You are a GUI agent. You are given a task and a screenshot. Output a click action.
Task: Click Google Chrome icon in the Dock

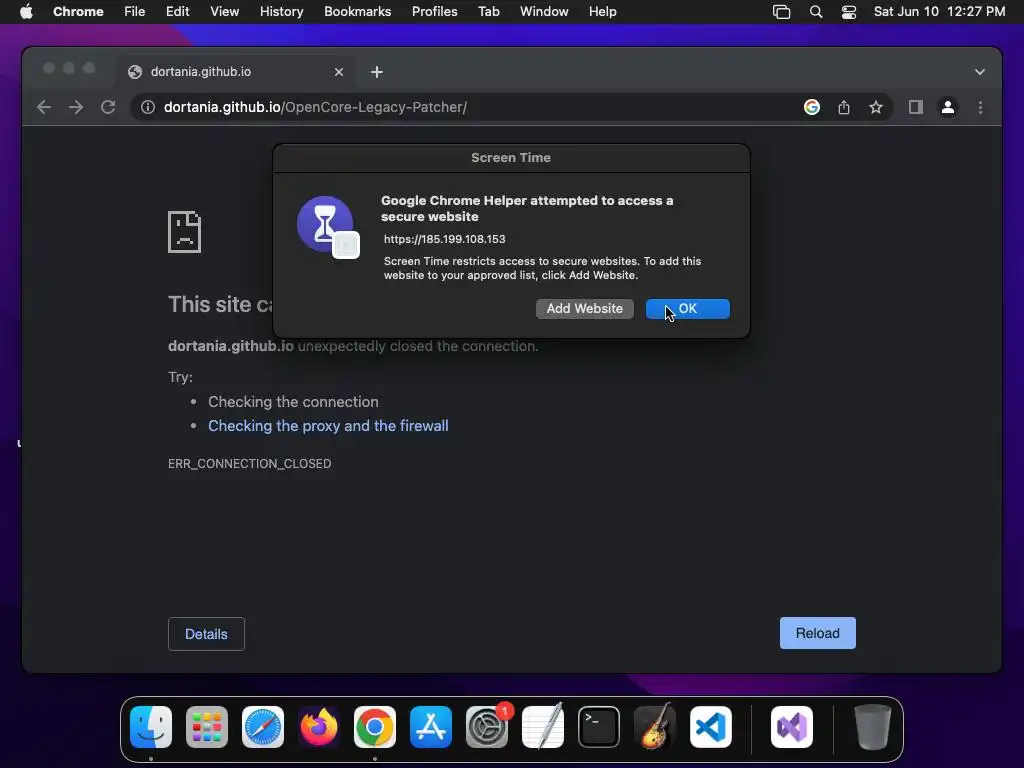click(x=375, y=727)
